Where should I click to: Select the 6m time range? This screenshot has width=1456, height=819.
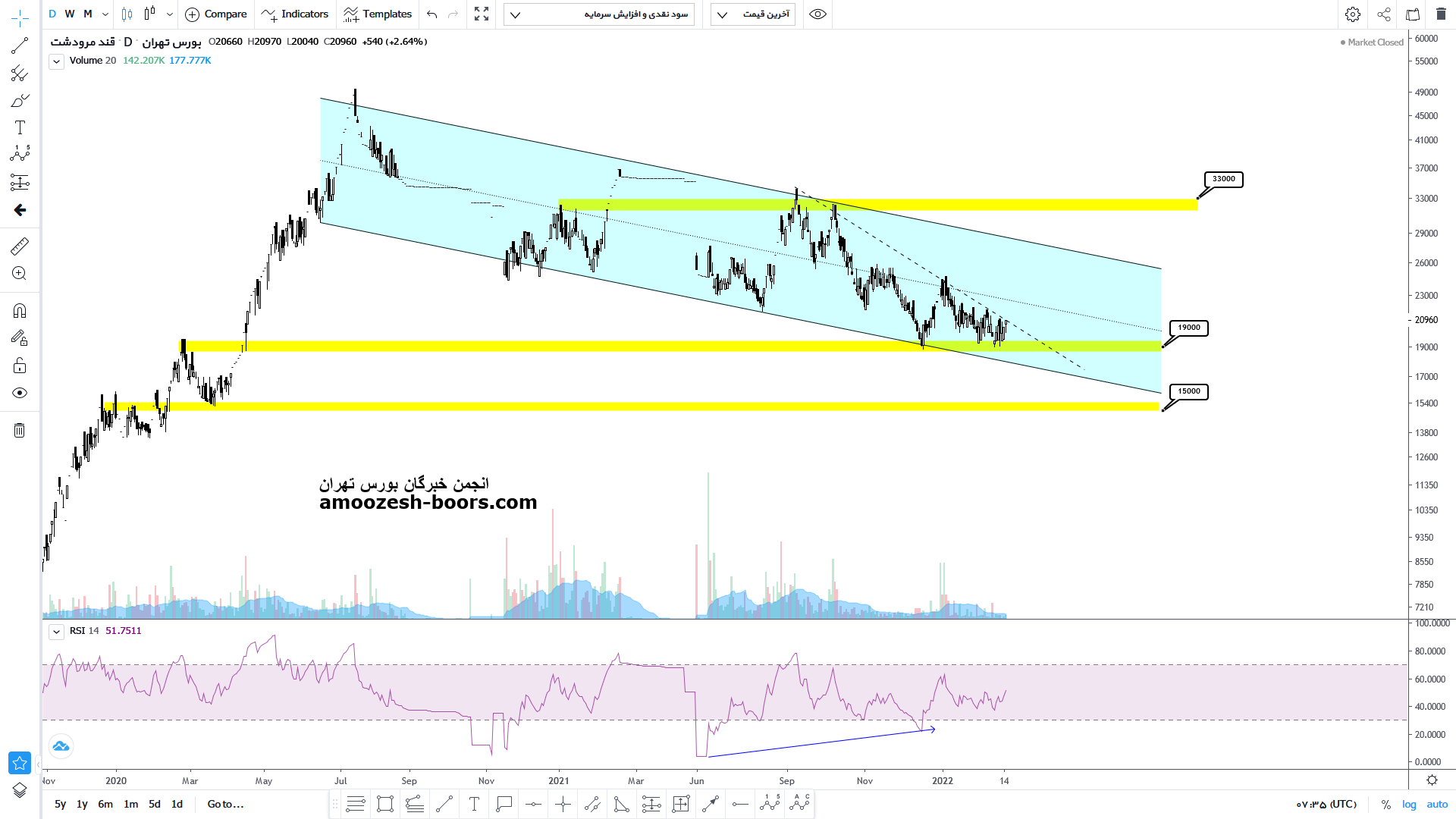click(x=105, y=805)
